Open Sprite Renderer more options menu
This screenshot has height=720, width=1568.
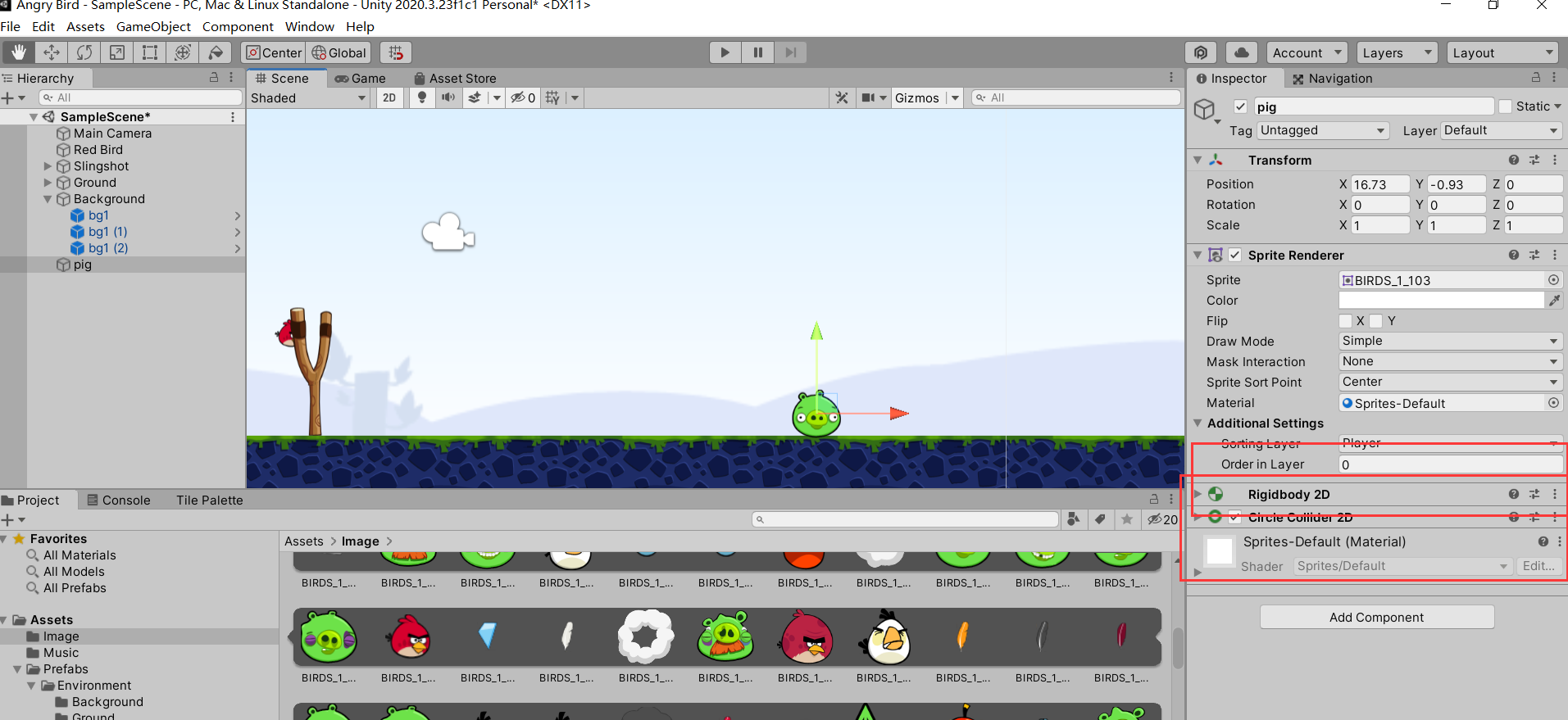click(1555, 255)
